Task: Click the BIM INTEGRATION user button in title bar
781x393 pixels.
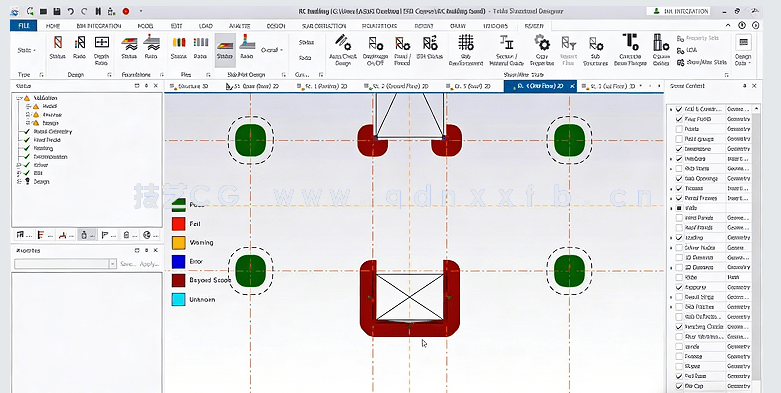Action: [678, 11]
